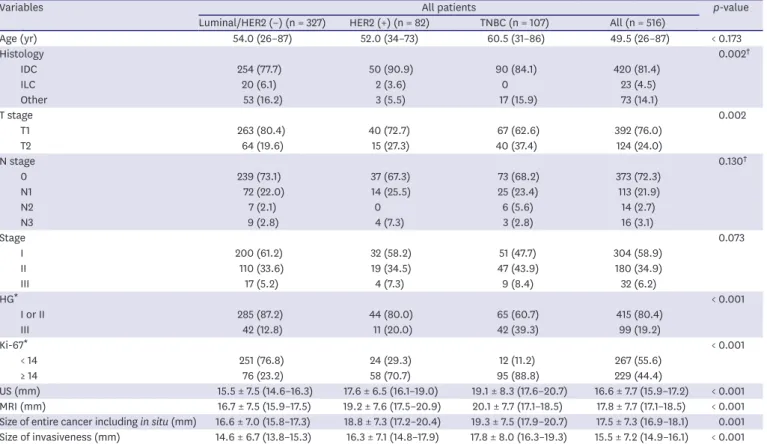Click the 'T2' row label

point(25,146)
